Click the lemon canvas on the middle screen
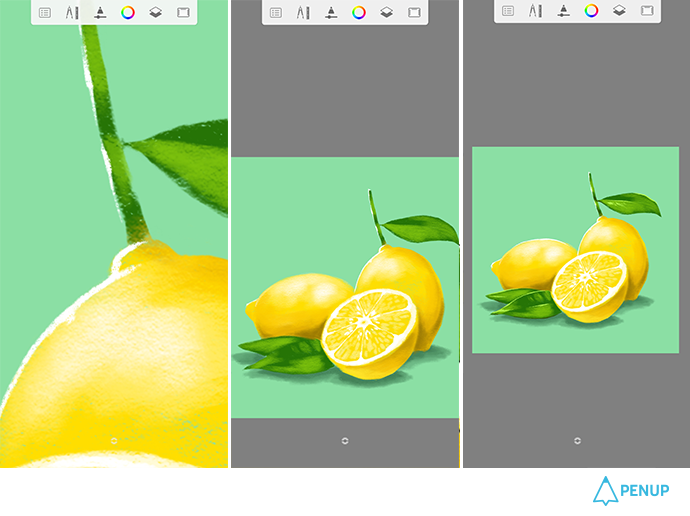Image resolution: width=690 pixels, height=516 pixels. (345, 287)
